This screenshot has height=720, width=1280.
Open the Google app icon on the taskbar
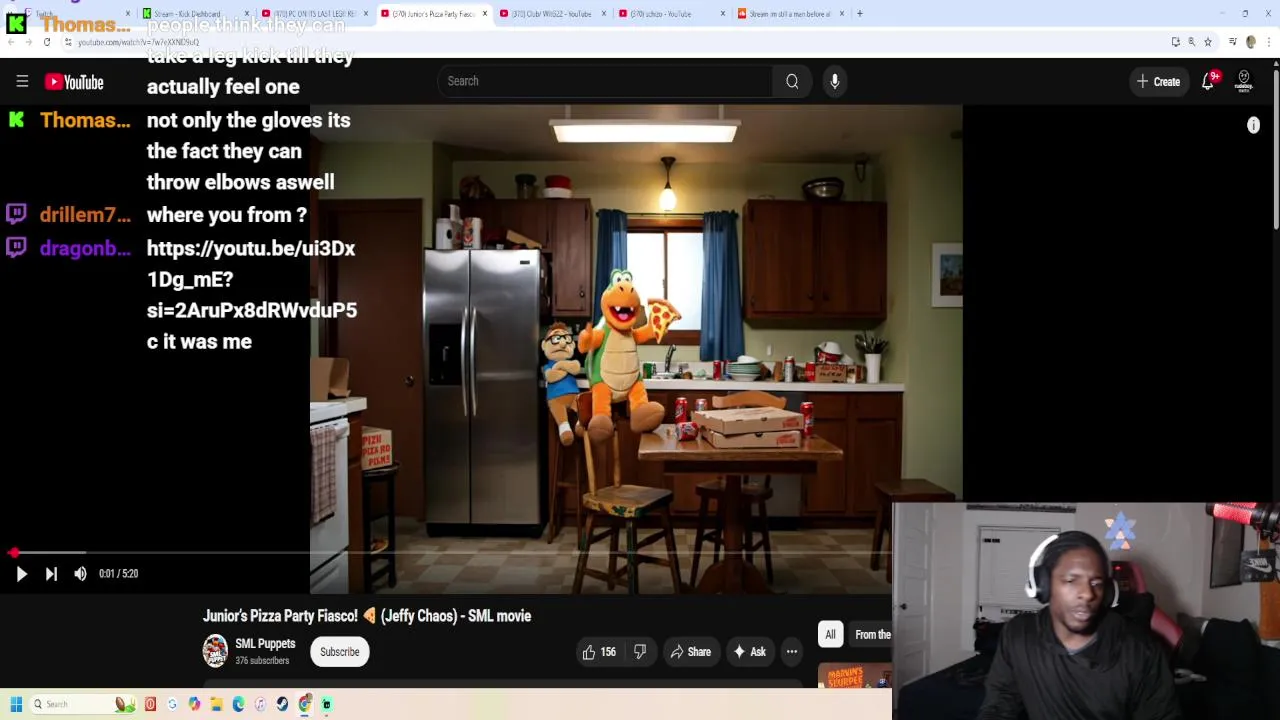click(x=172, y=704)
